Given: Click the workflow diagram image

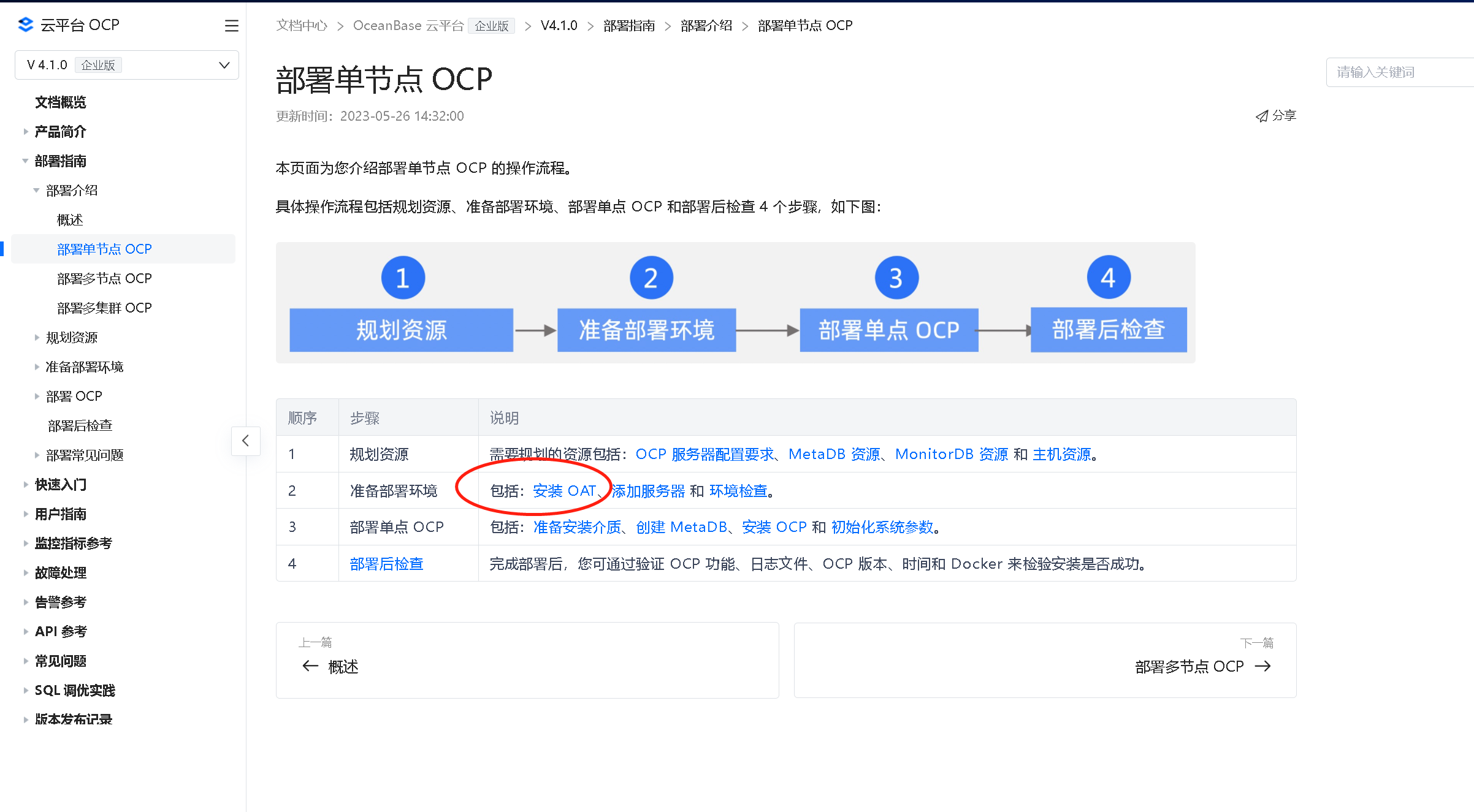Looking at the screenshot, I should point(736,303).
